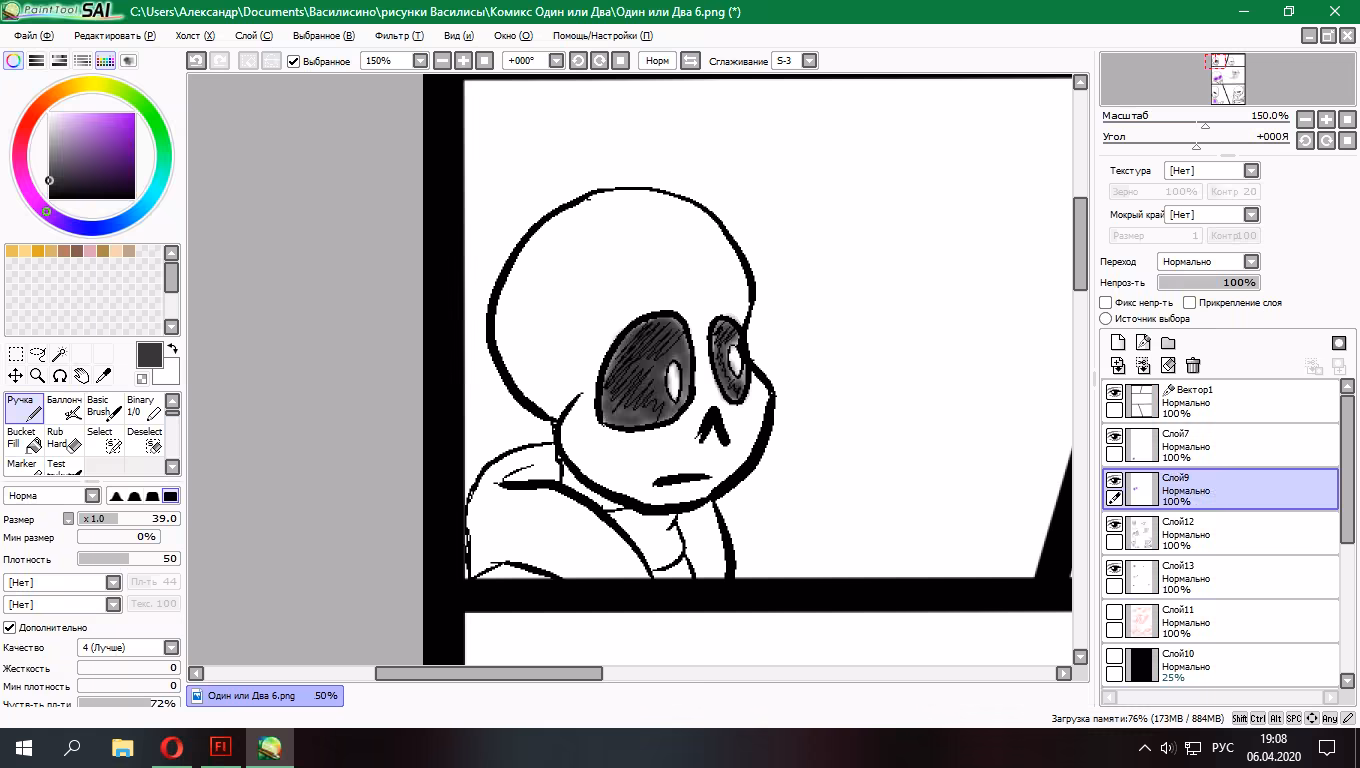The width and height of the screenshot is (1360, 768).
Task: Show the color wheel panel
Action: [14, 61]
